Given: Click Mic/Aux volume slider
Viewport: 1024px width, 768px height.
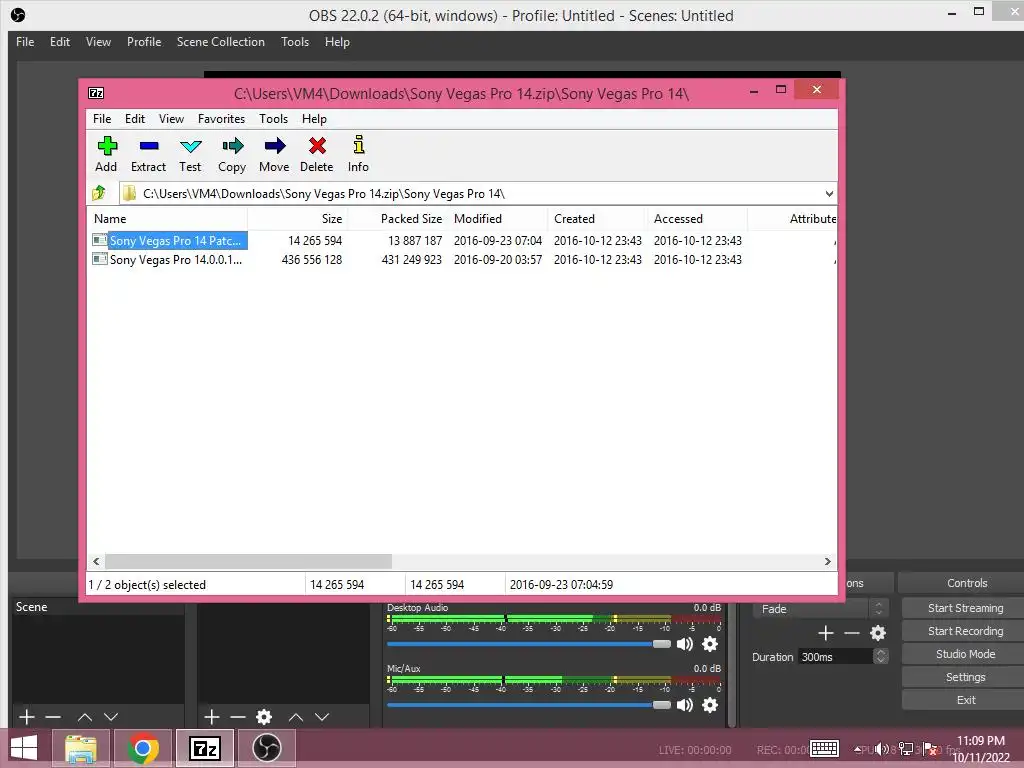Looking at the screenshot, I should point(529,705).
